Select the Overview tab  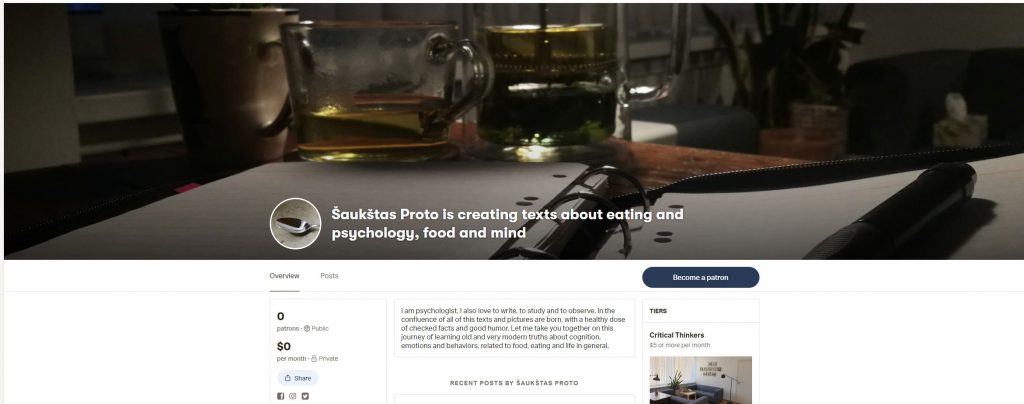(284, 276)
